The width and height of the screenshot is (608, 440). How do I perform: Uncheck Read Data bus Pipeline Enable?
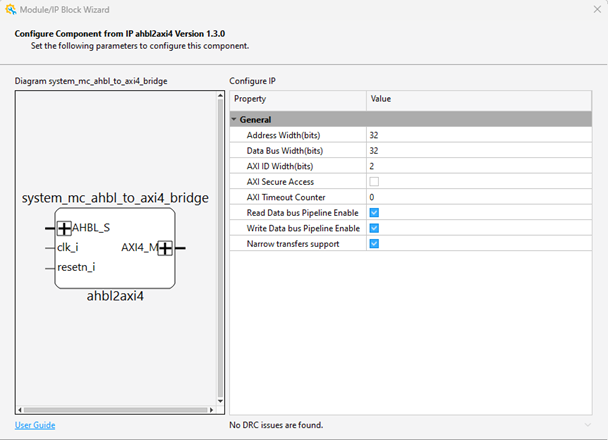(374, 212)
